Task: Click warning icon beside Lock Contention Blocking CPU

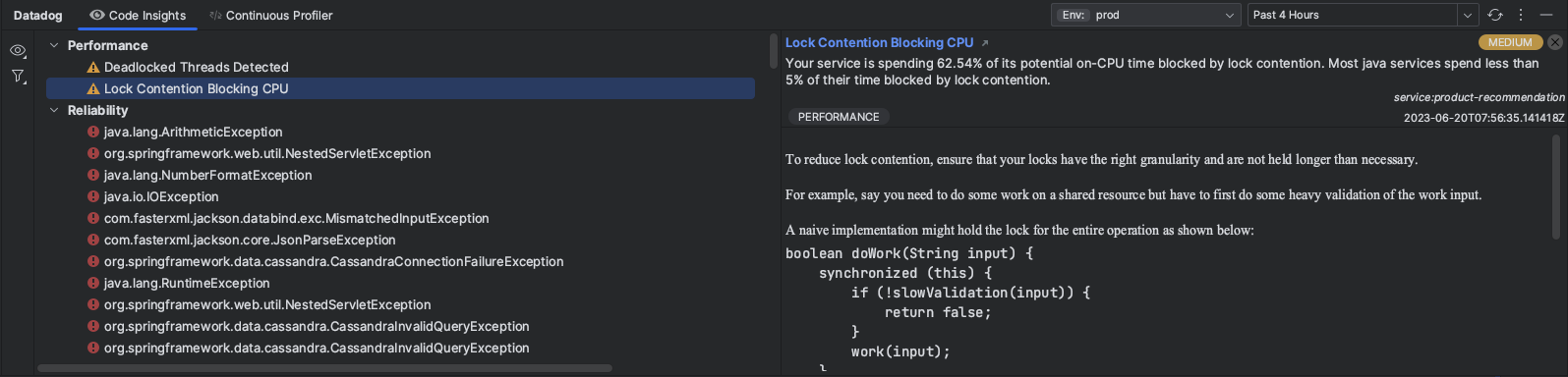Action: (93, 88)
